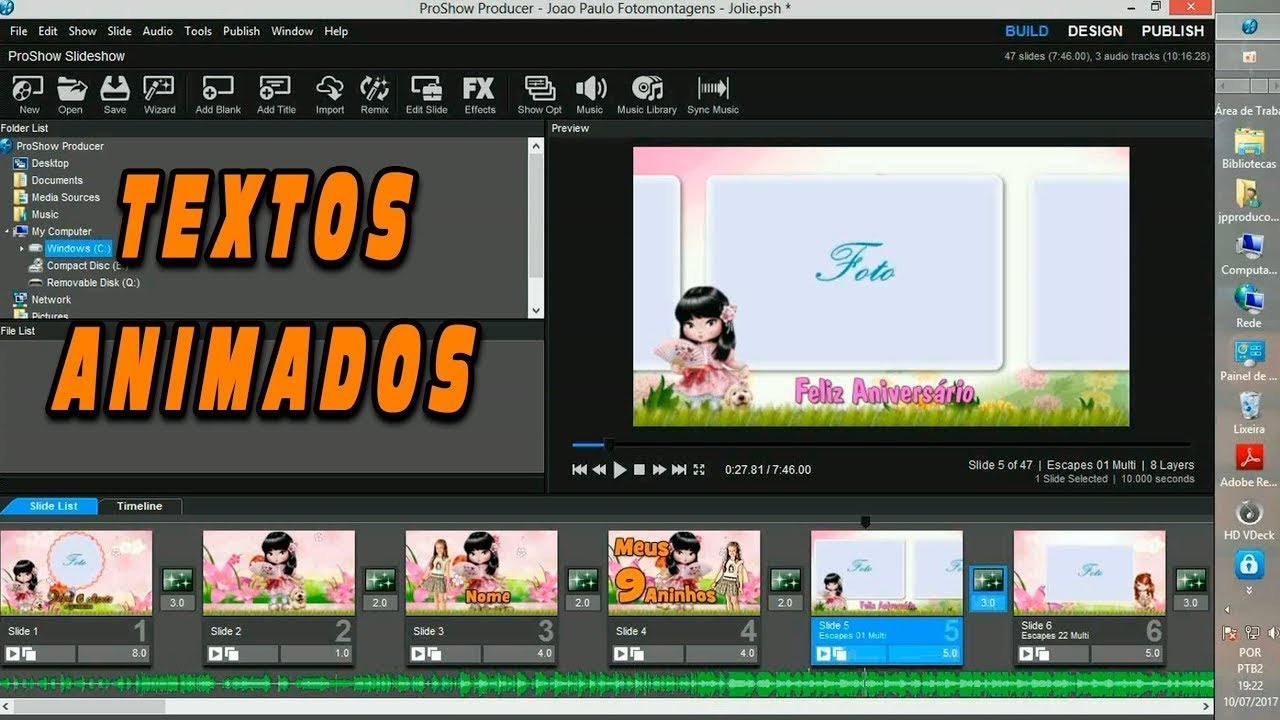Screen dimensions: 1280x720
Task: Jump to the first slide in preview
Action: pyautogui.click(x=579, y=469)
